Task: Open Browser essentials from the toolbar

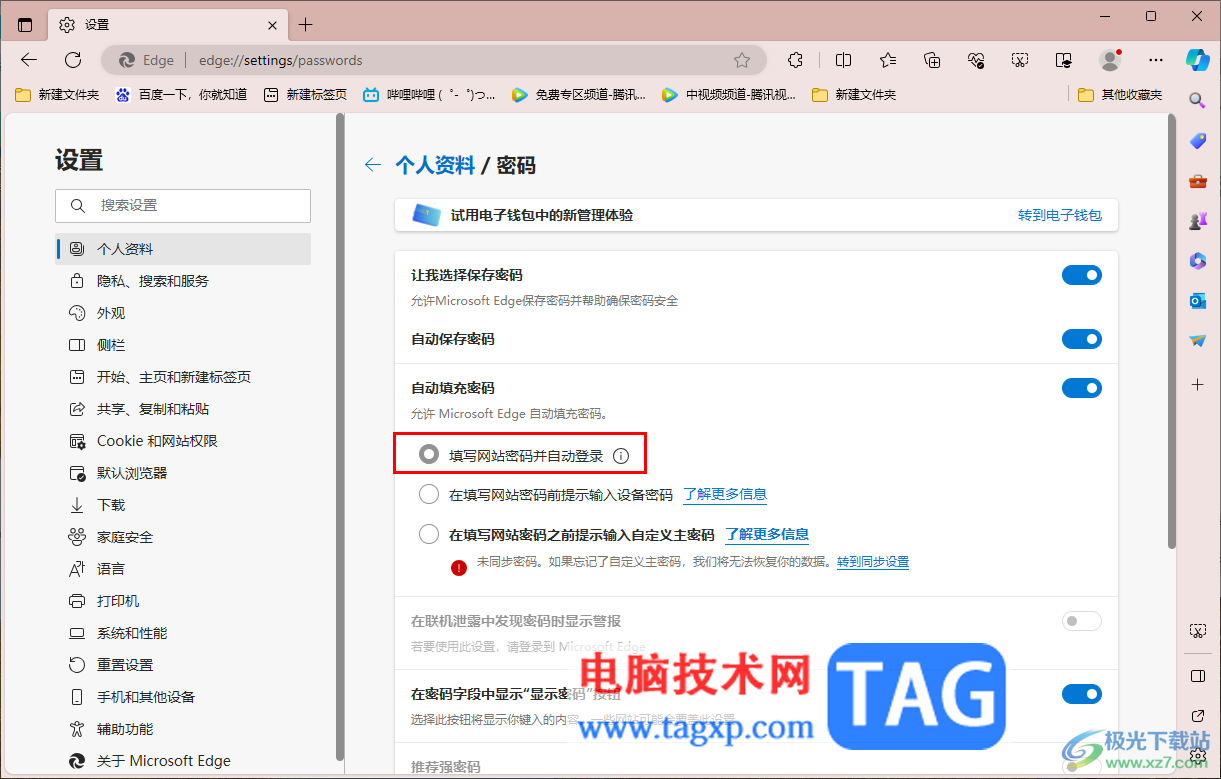Action: tap(975, 59)
